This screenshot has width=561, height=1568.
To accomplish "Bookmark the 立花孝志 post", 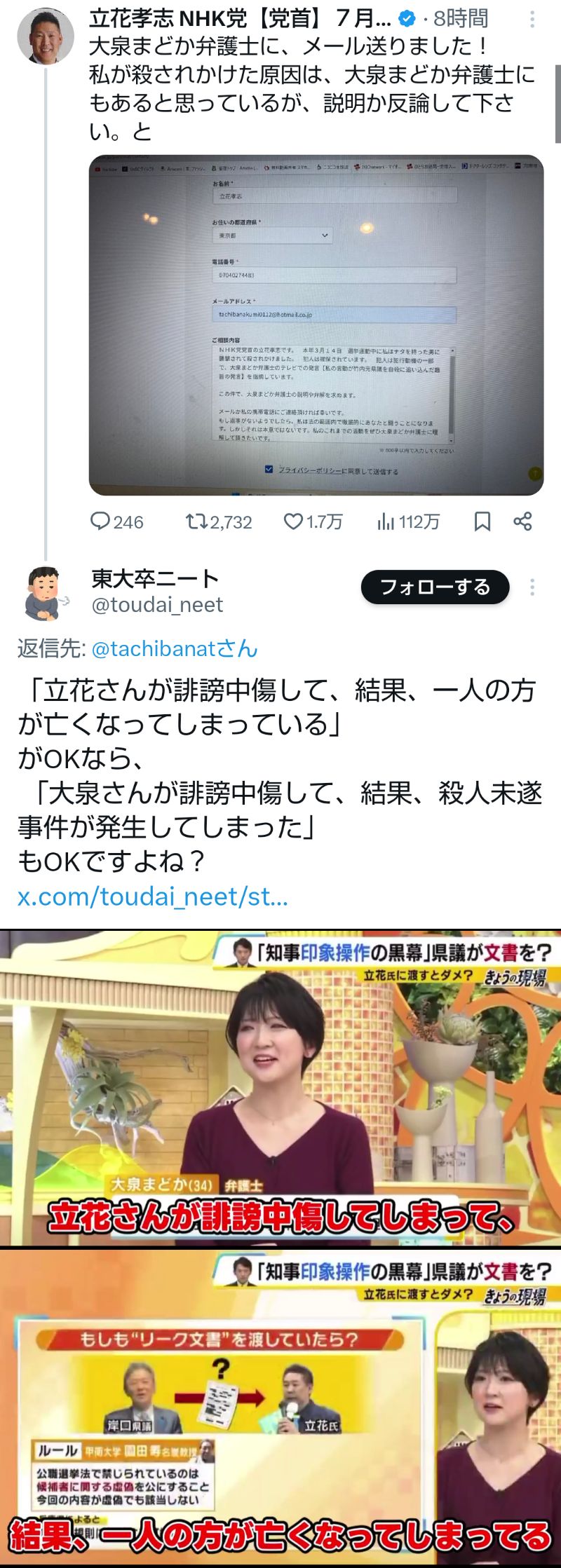I will click(x=482, y=521).
